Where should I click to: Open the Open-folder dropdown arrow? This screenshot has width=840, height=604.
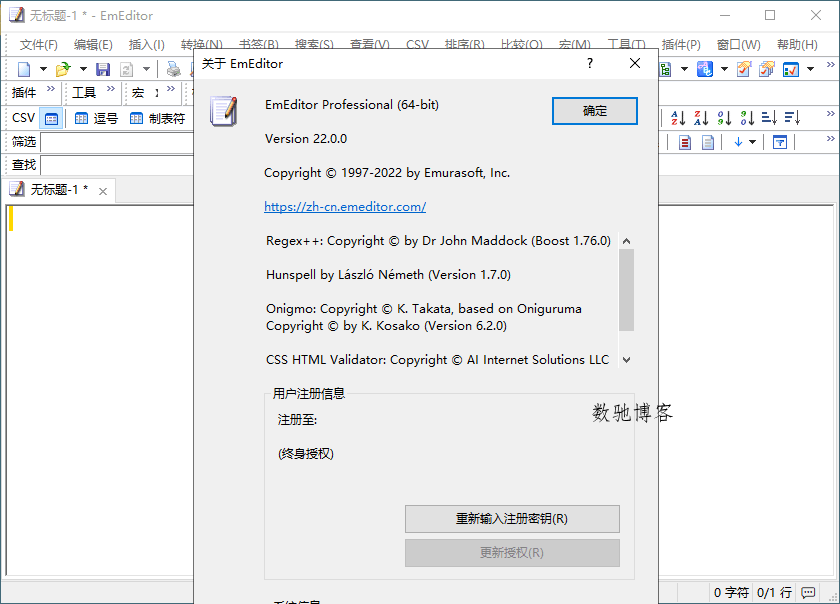(83, 69)
